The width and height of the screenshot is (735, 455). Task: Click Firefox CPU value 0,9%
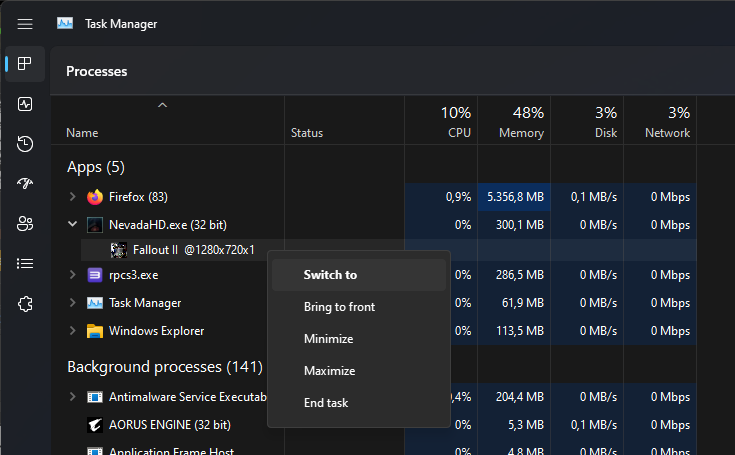pyautogui.click(x=458, y=197)
